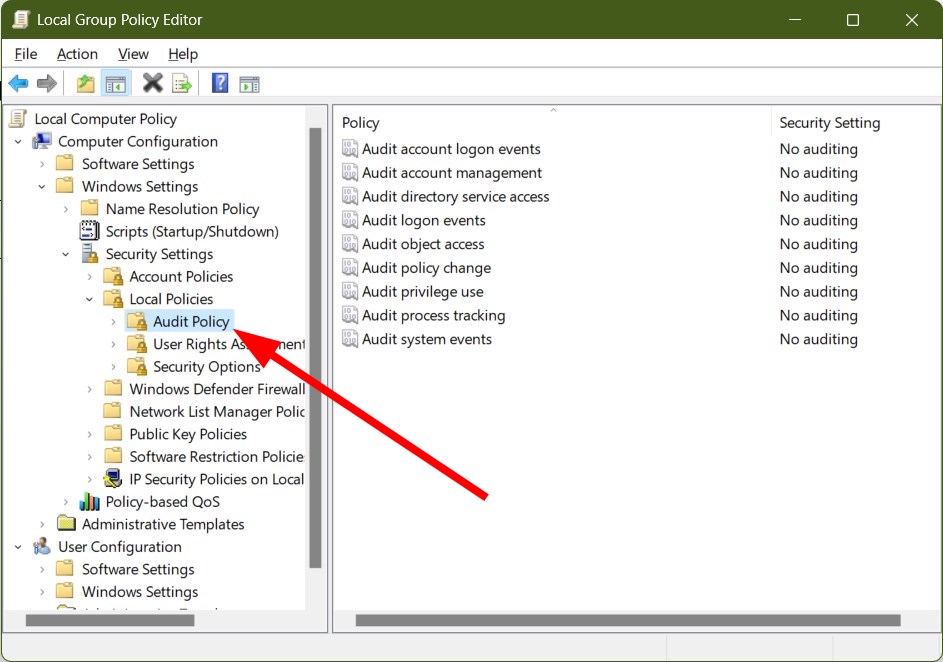943x662 pixels.
Task: Collapse the User Configuration node
Action: (x=18, y=547)
